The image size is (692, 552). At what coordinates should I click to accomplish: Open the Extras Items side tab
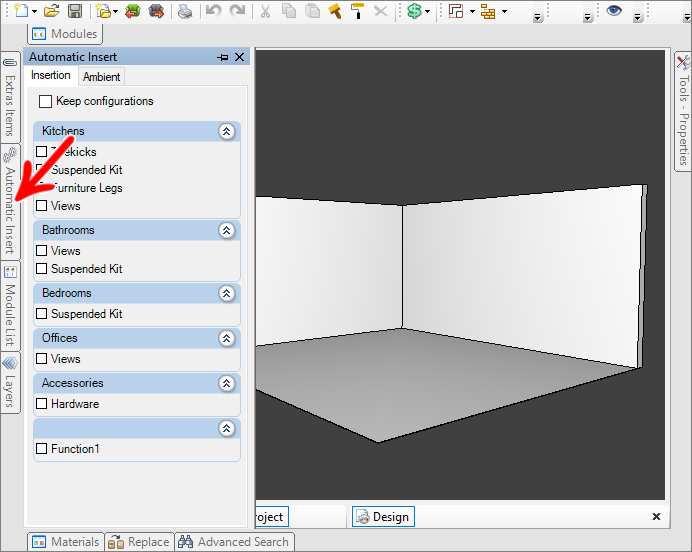pos(10,97)
